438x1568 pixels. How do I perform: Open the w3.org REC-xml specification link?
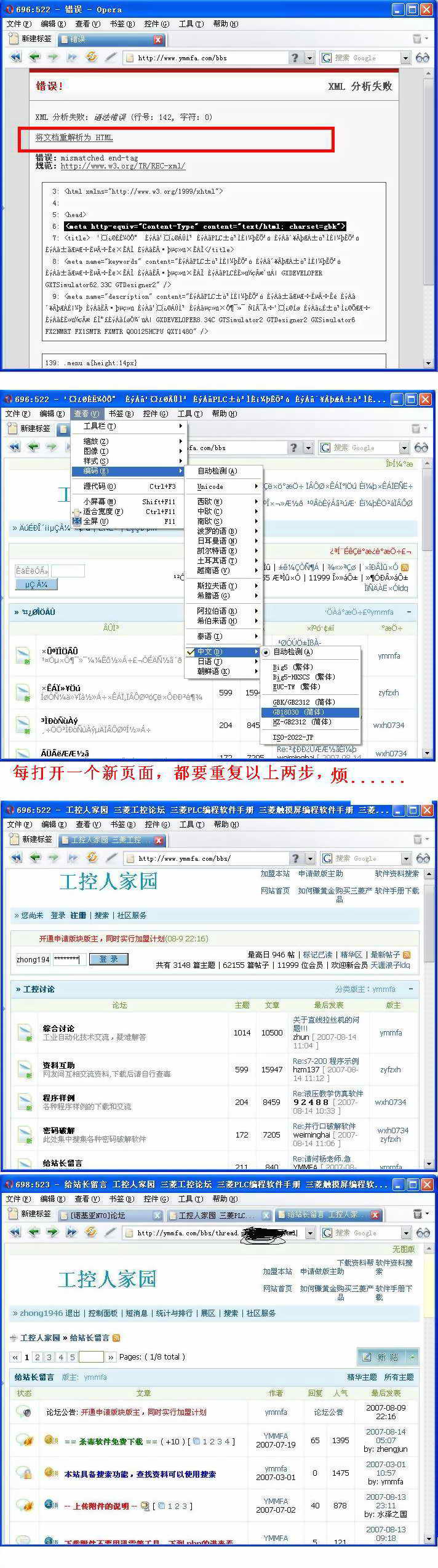click(122, 166)
